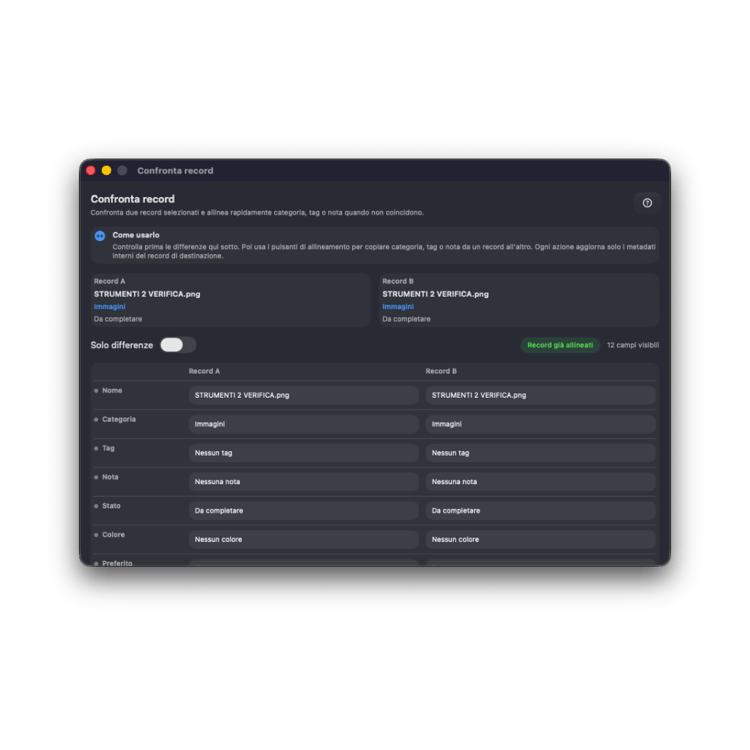Click the Confronta record page heading

[x=132, y=199]
